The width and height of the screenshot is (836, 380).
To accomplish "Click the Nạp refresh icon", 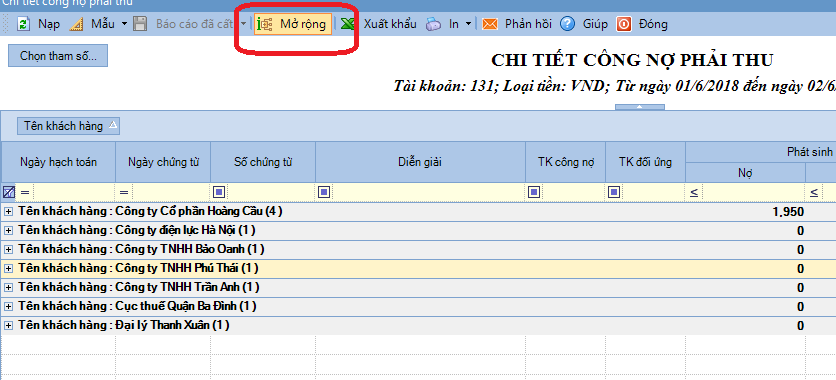I will click(23, 24).
